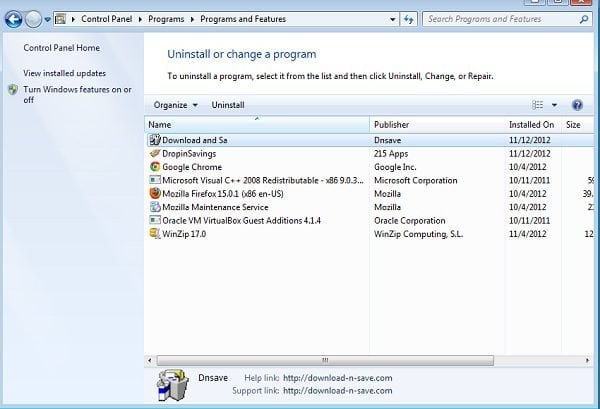Select the WinZip 17.0 icon
This screenshot has width=600, height=409.
click(x=155, y=234)
